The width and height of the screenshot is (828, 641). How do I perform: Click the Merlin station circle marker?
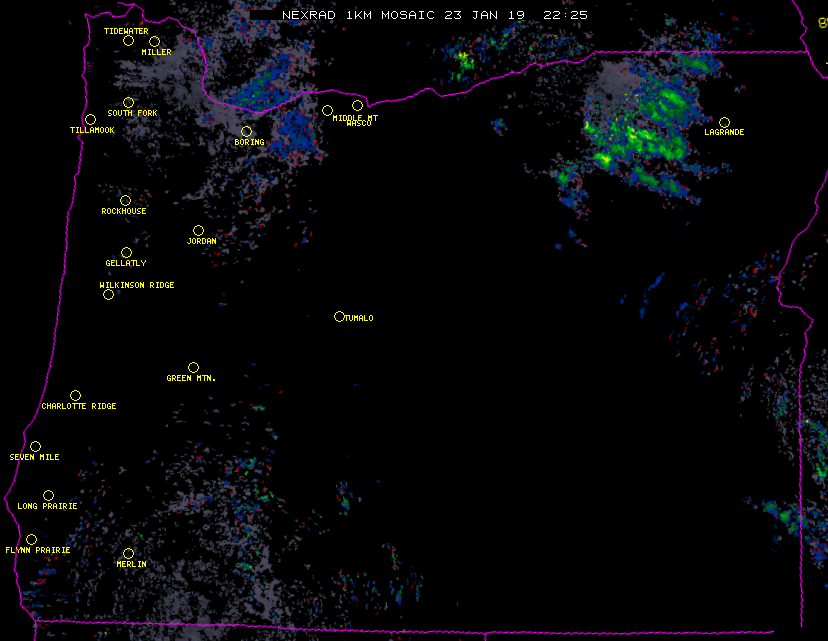(128, 554)
